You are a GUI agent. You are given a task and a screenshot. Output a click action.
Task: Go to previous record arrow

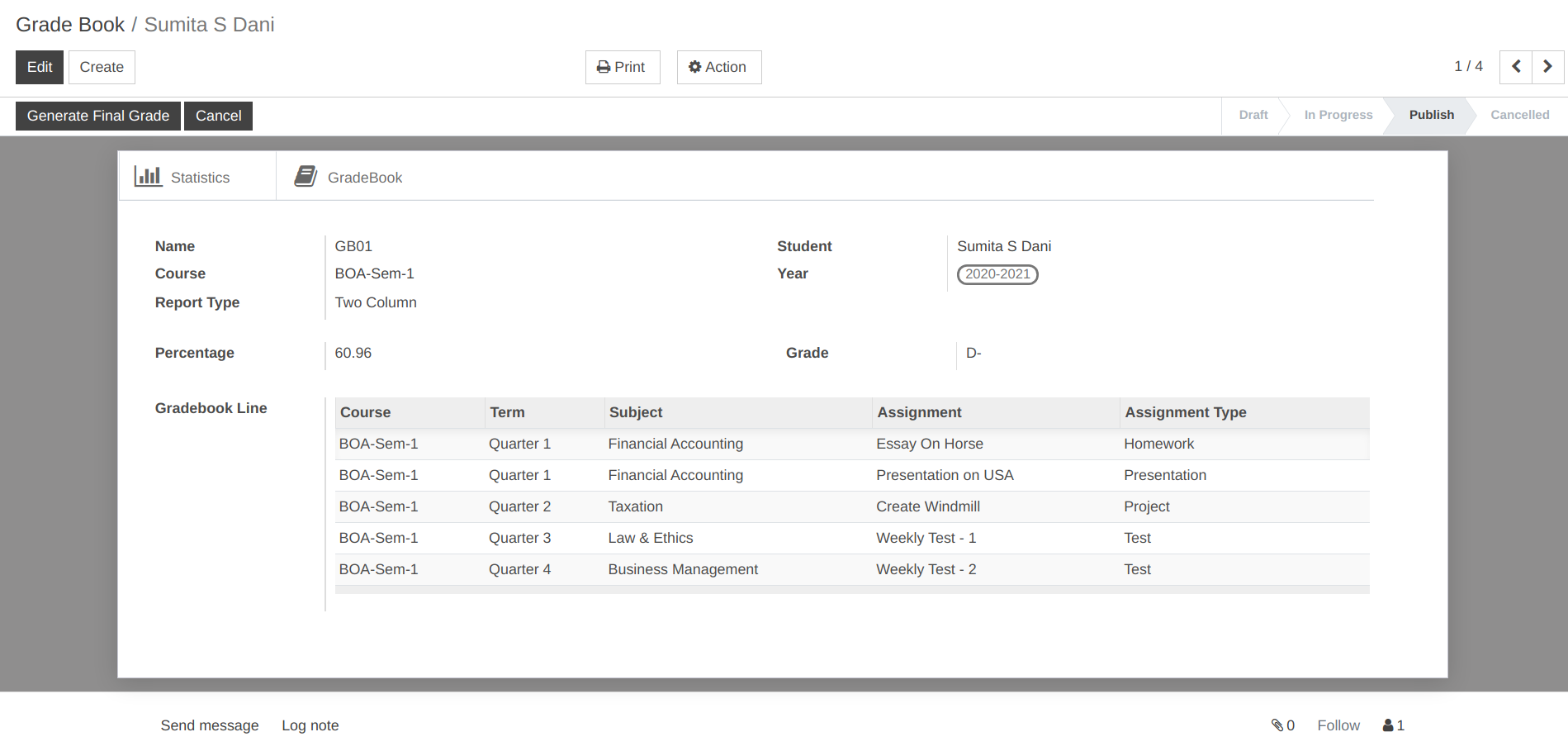coord(1516,67)
